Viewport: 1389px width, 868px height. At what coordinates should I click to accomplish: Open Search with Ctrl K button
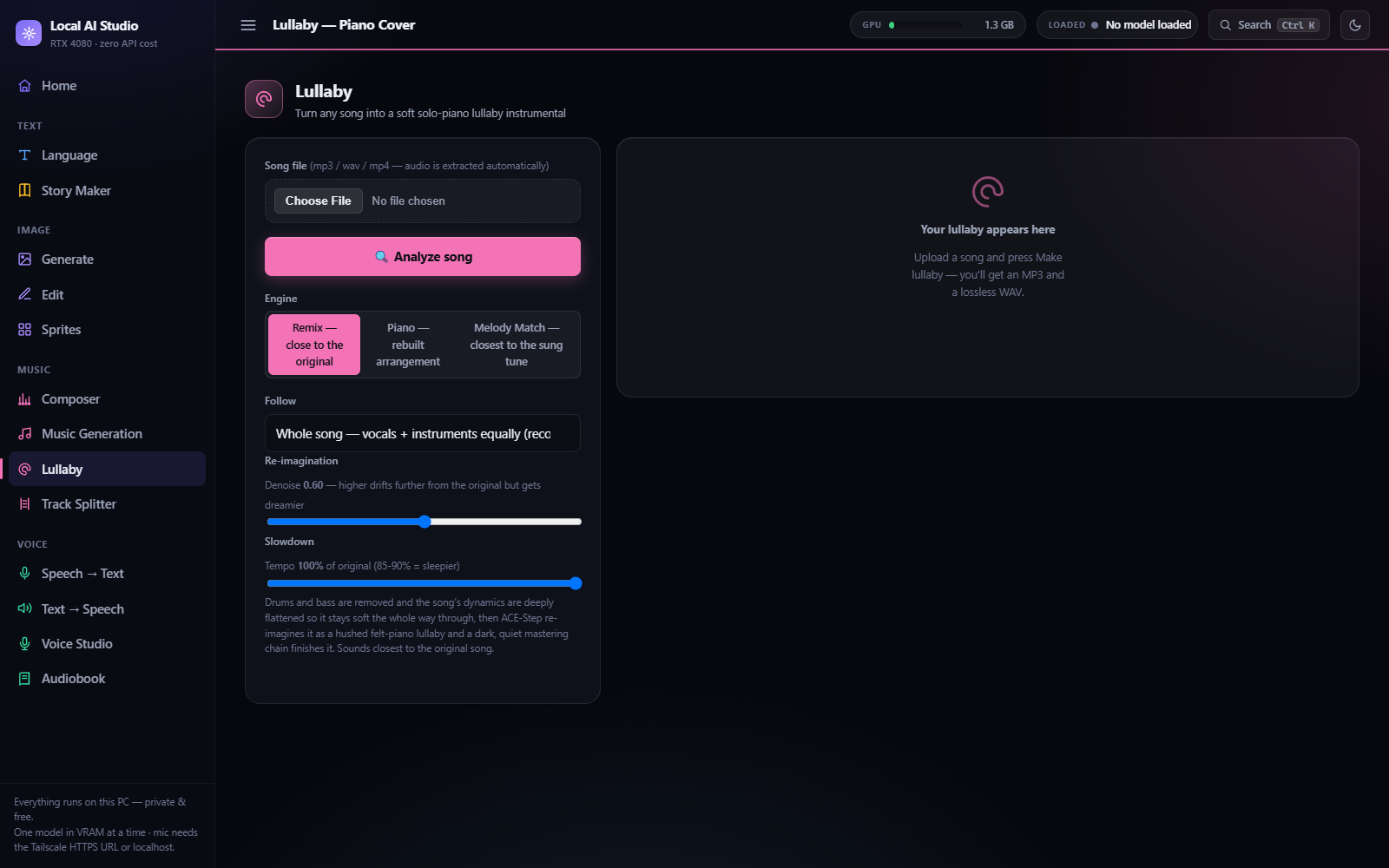click(1268, 25)
